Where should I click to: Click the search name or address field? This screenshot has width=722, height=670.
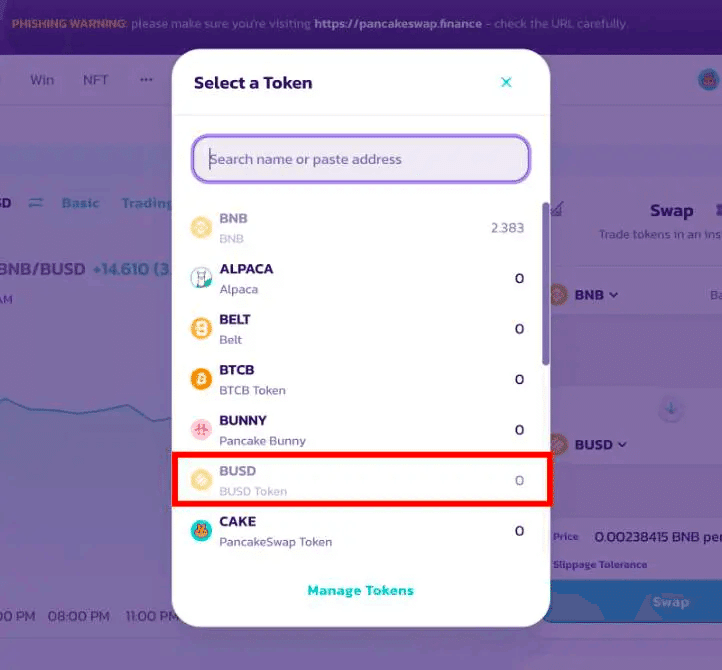coord(361,159)
